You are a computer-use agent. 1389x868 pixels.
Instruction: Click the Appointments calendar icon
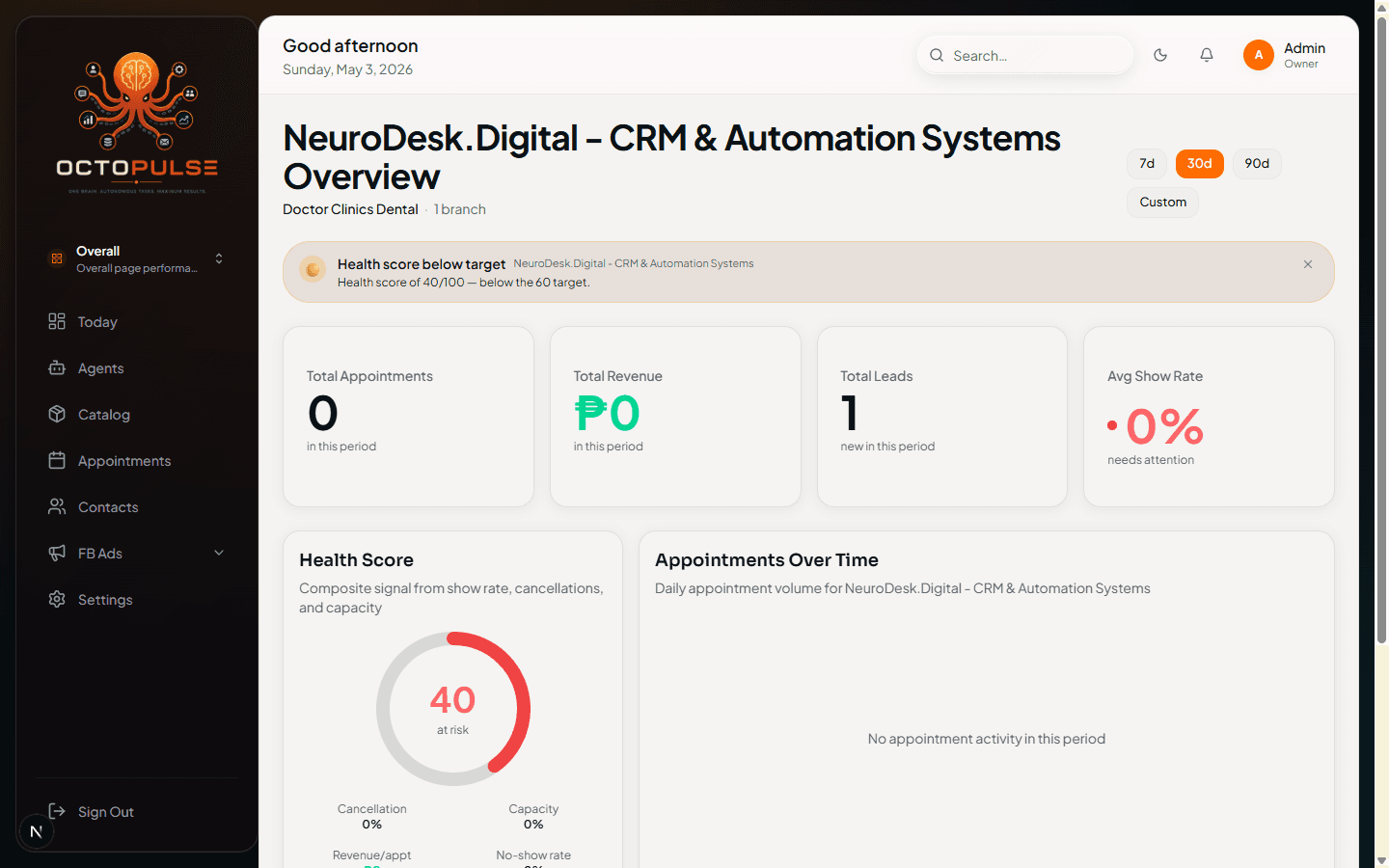pos(57,460)
